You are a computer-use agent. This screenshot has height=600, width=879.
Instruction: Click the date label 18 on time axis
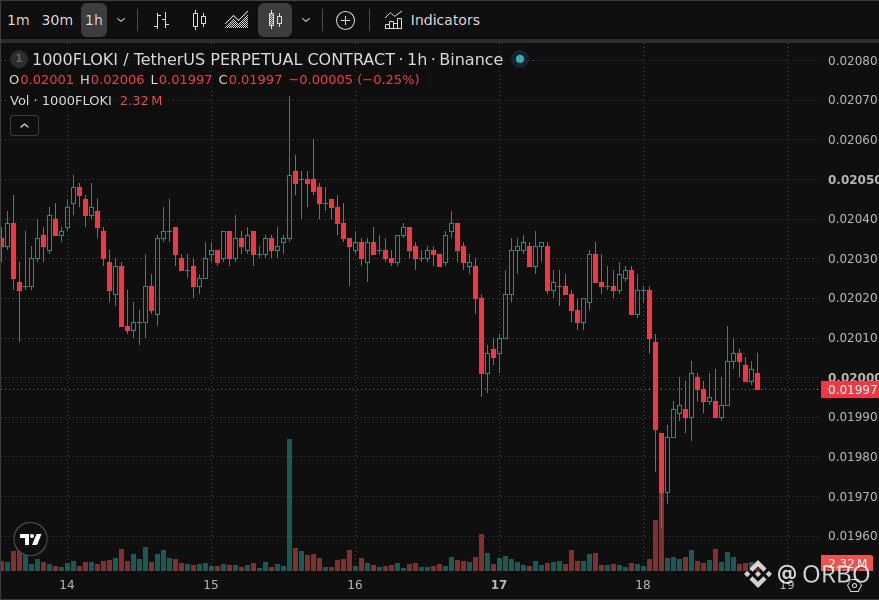[643, 585]
